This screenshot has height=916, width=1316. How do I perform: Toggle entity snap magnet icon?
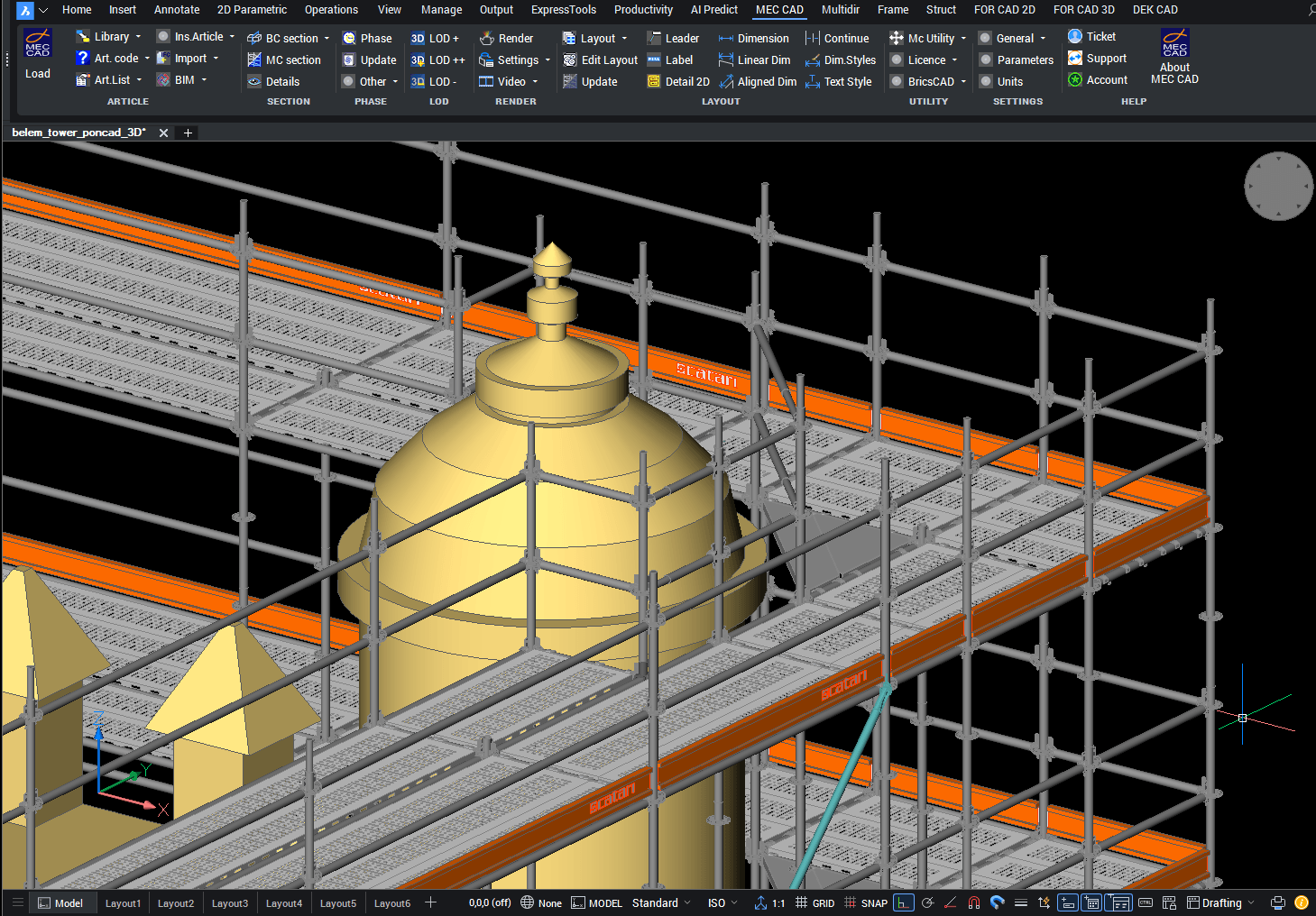click(974, 902)
